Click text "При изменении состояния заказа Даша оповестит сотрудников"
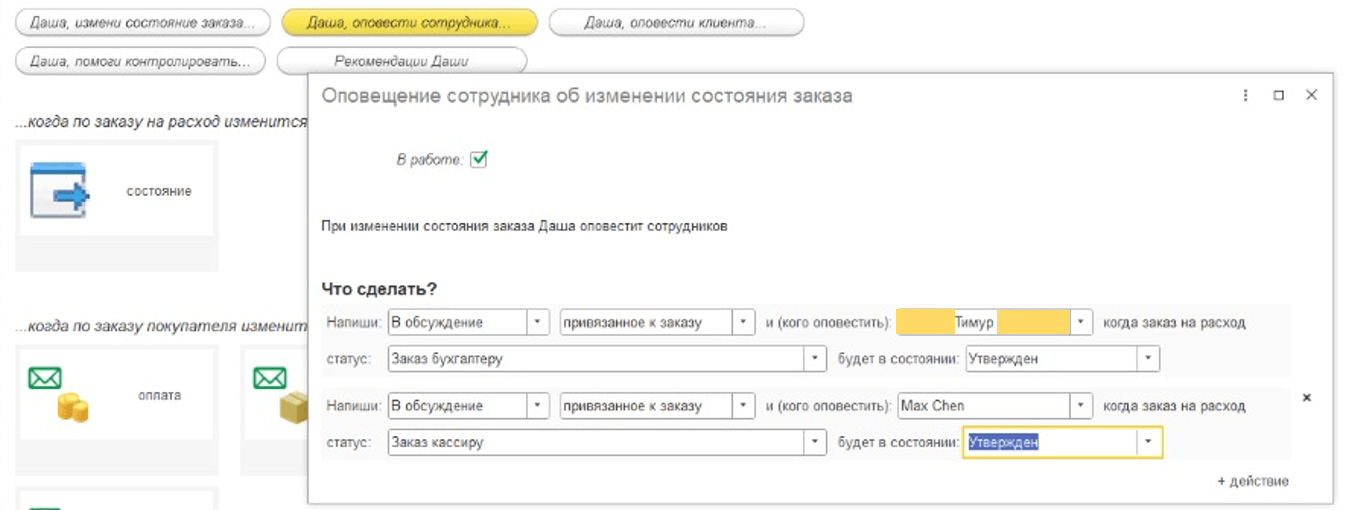1348x510 pixels. [524, 227]
